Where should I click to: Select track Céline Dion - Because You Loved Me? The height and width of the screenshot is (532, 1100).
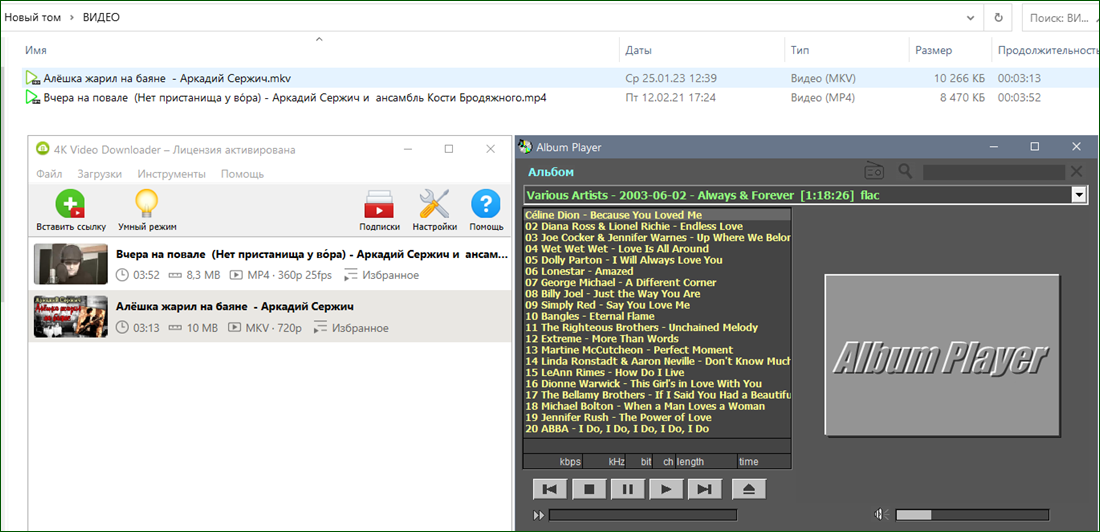point(657,215)
